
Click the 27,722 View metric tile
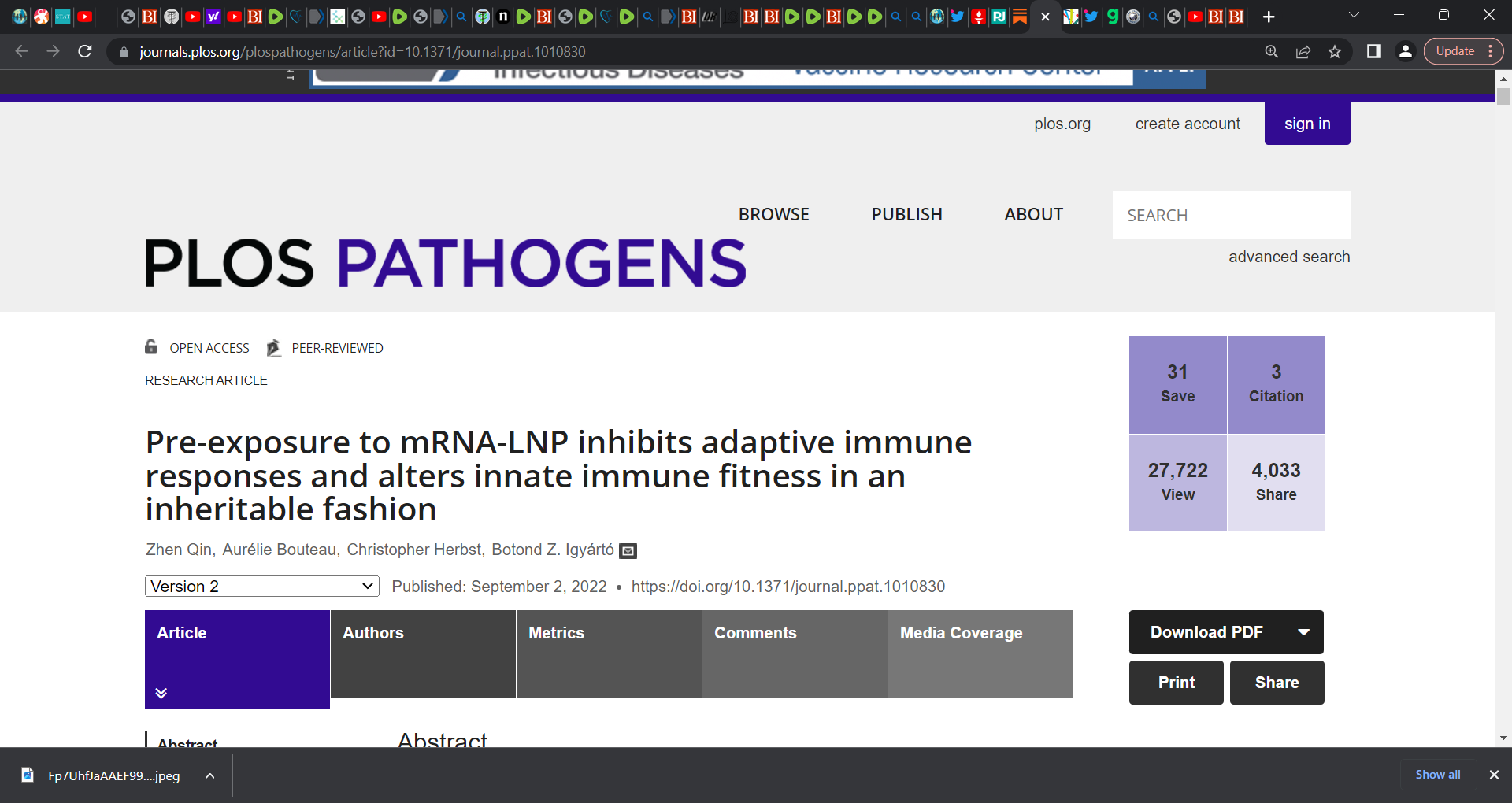(1178, 483)
